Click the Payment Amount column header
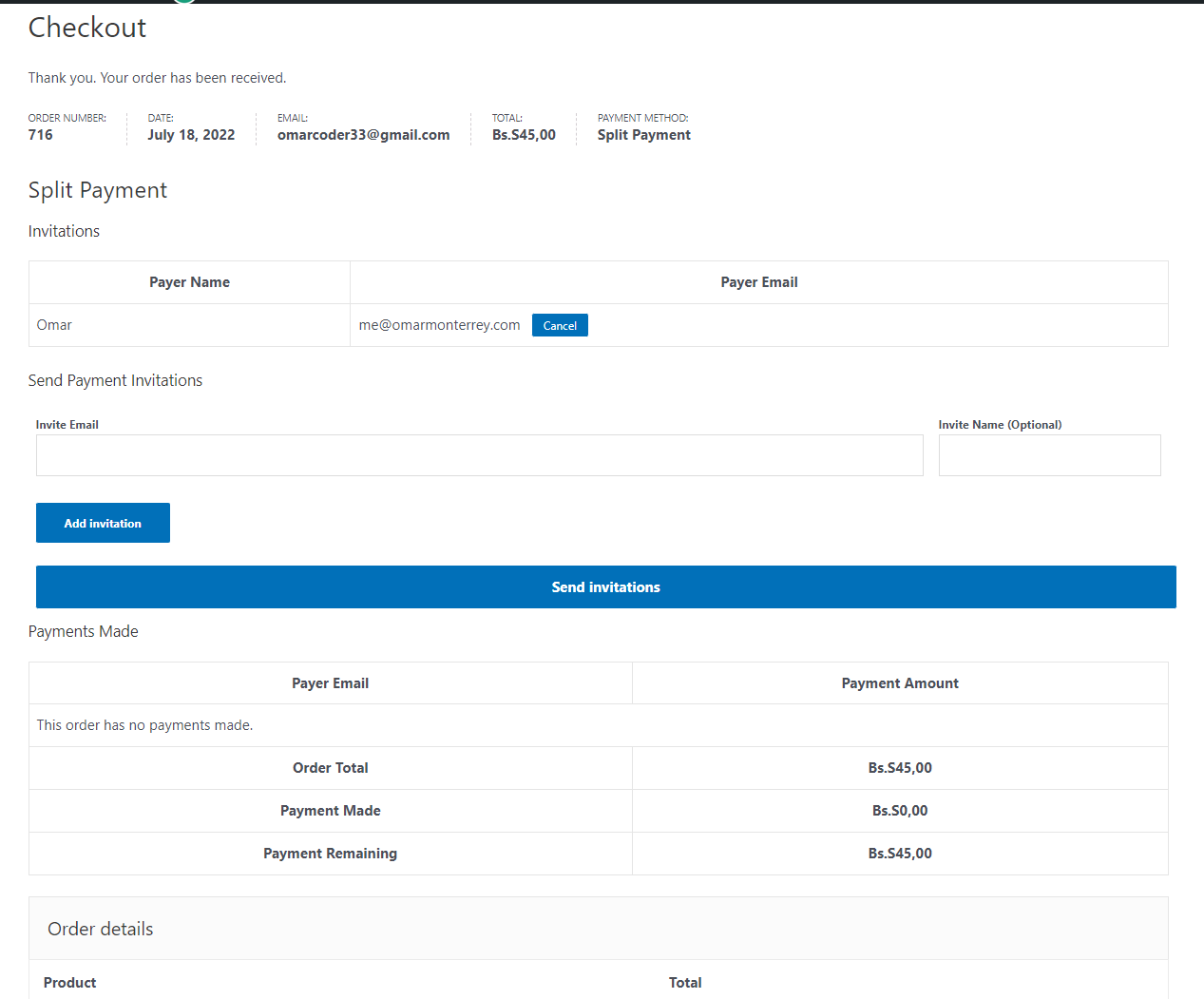The height and width of the screenshot is (999, 1204). click(x=900, y=682)
